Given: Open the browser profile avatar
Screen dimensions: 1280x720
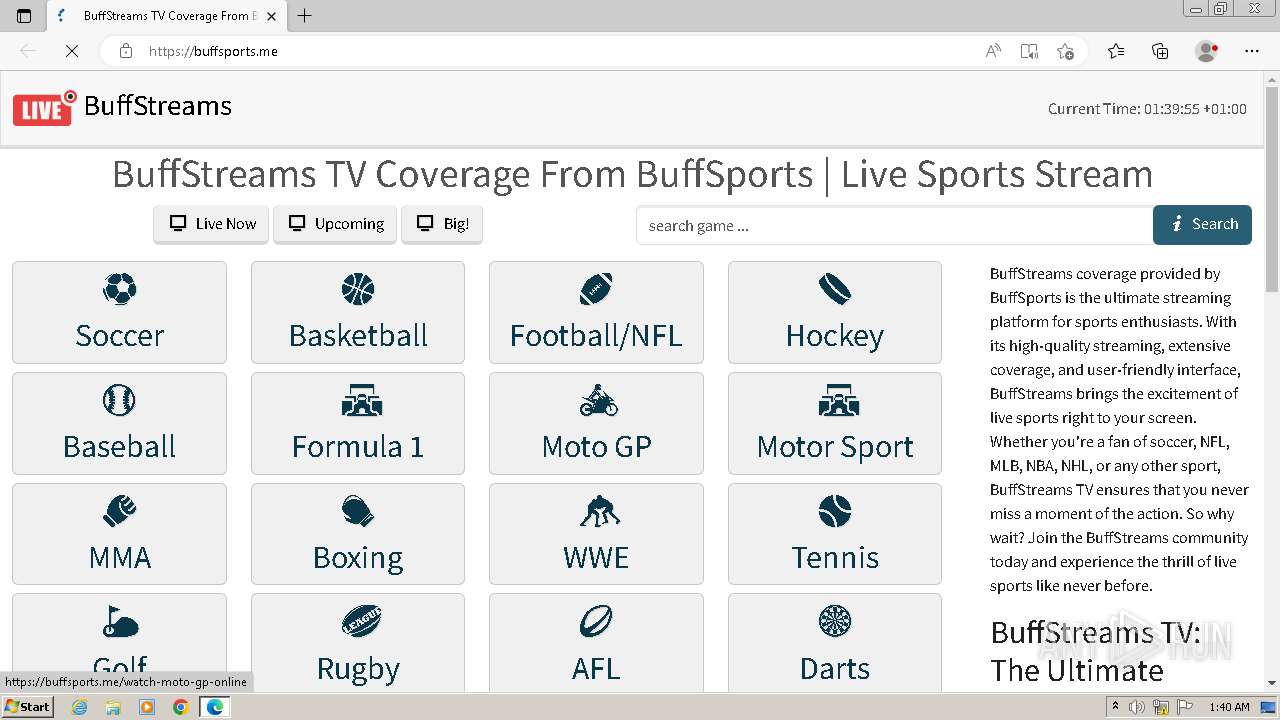Looking at the screenshot, I should tap(1206, 51).
